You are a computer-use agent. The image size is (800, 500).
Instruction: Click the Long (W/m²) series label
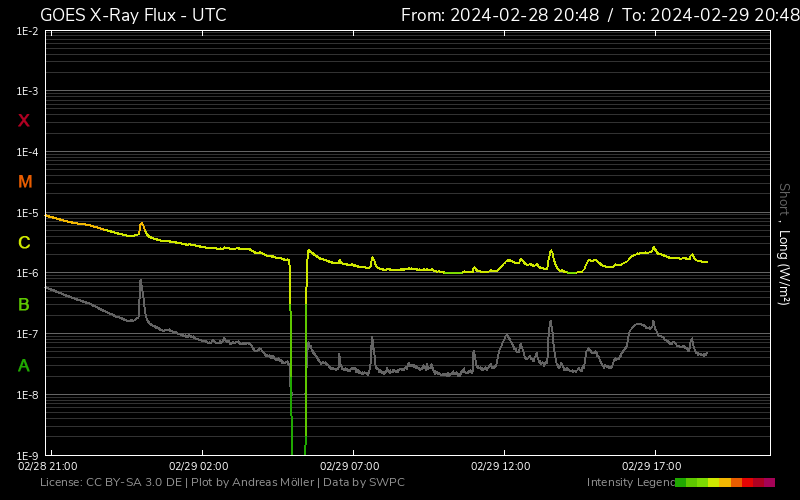pos(784,267)
